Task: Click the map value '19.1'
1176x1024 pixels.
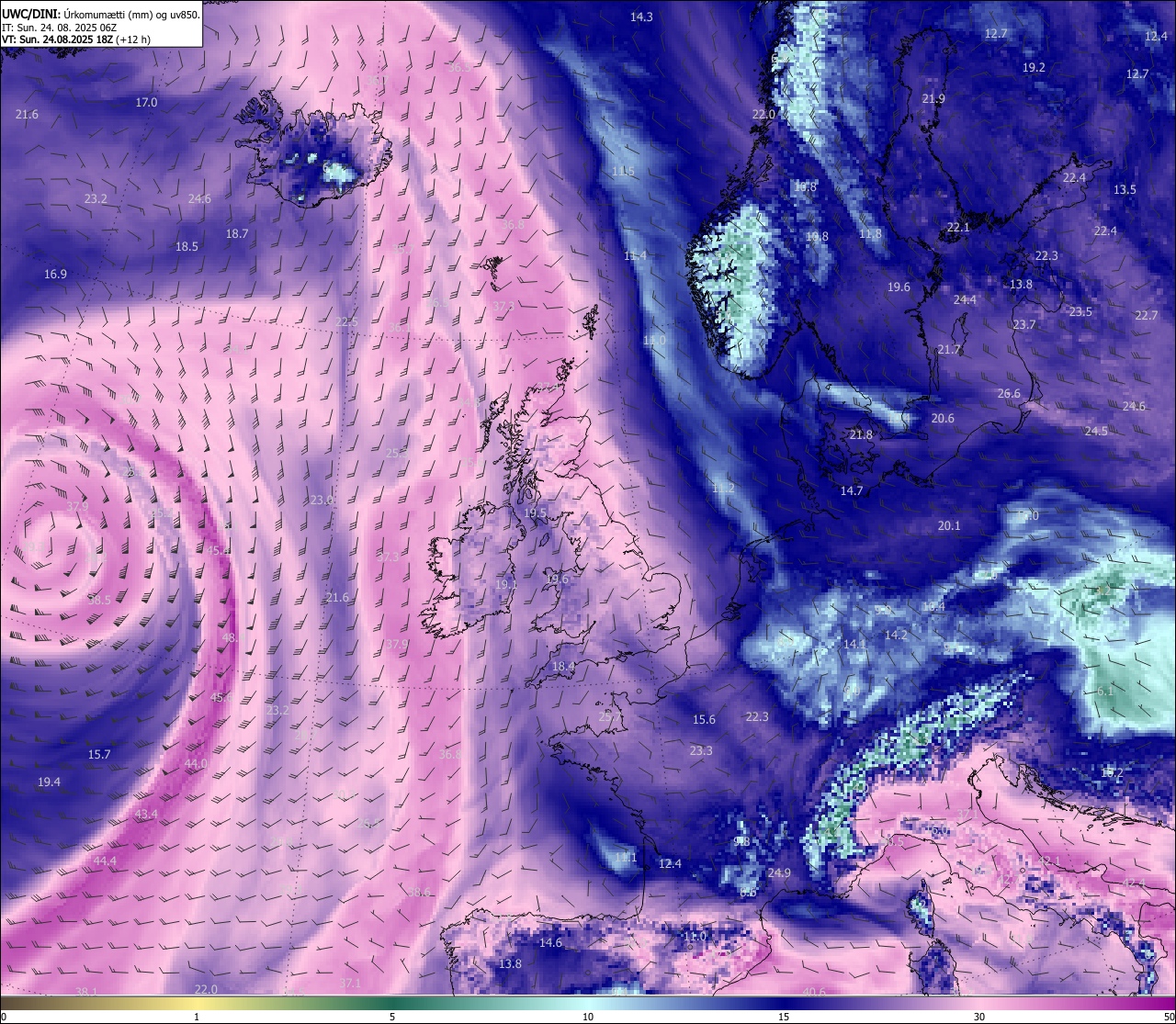Action: 506,585
